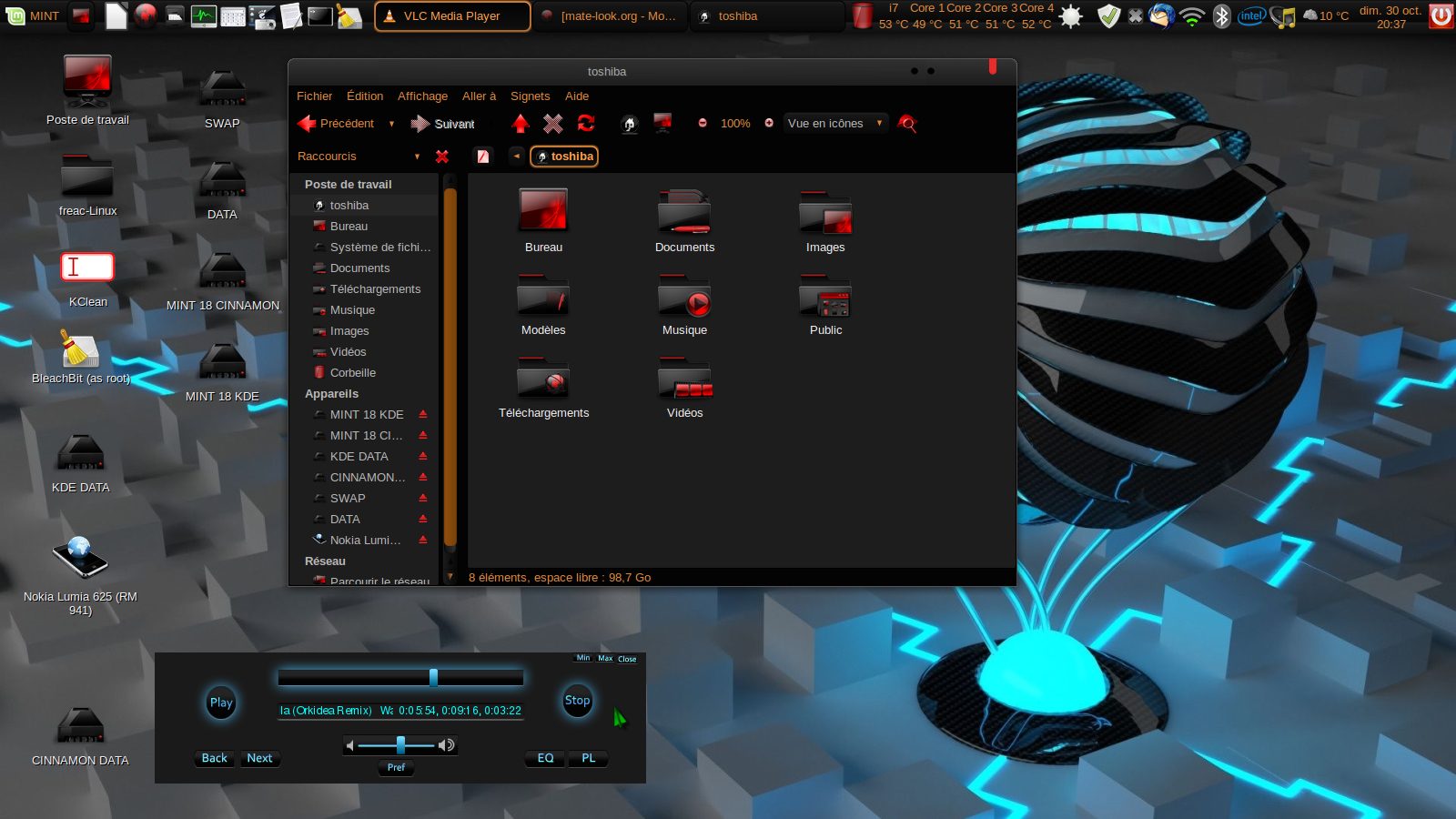Image resolution: width=1456 pixels, height=819 pixels.
Task: Reload the folder with refresh icon
Action: pos(586,123)
